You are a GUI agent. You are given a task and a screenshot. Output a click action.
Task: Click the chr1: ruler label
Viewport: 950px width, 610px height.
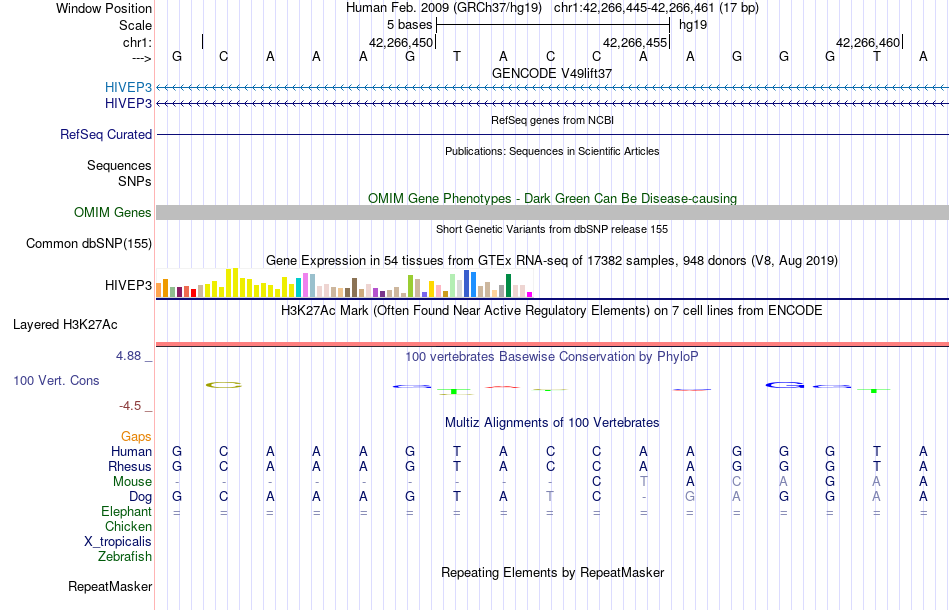[x=137, y=42]
